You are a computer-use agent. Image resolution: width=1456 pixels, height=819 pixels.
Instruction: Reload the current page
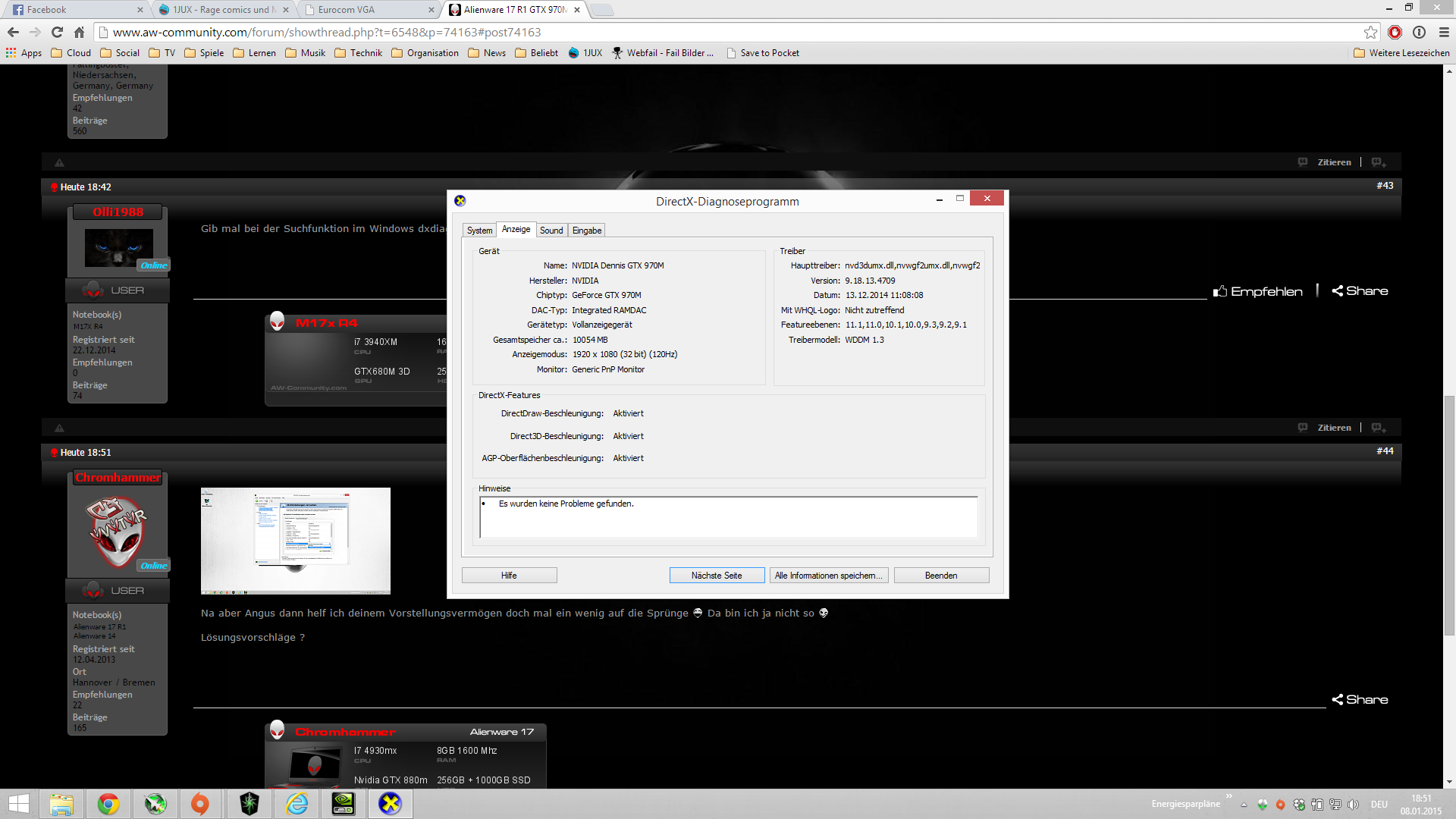(x=57, y=32)
